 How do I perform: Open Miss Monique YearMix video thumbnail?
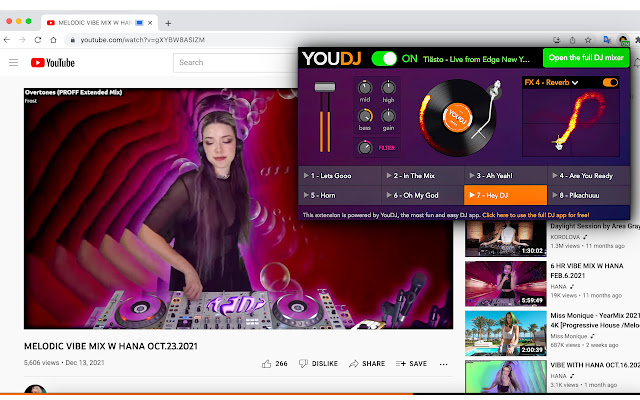point(505,333)
